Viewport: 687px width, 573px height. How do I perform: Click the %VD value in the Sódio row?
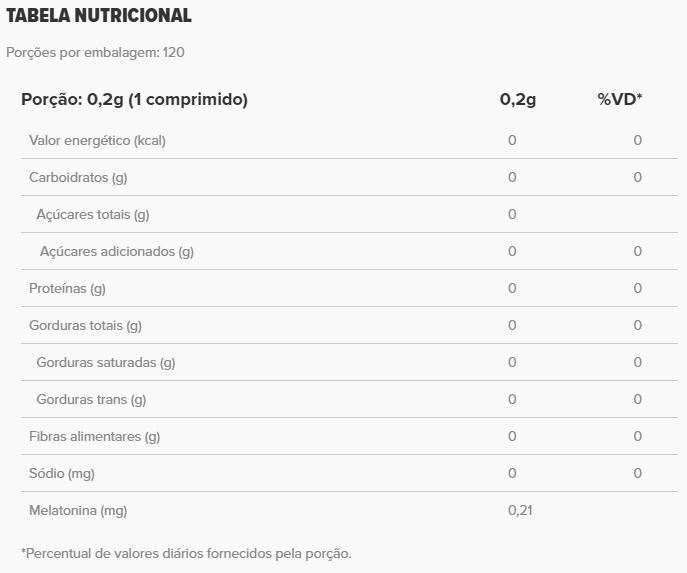pyautogui.click(x=637, y=473)
